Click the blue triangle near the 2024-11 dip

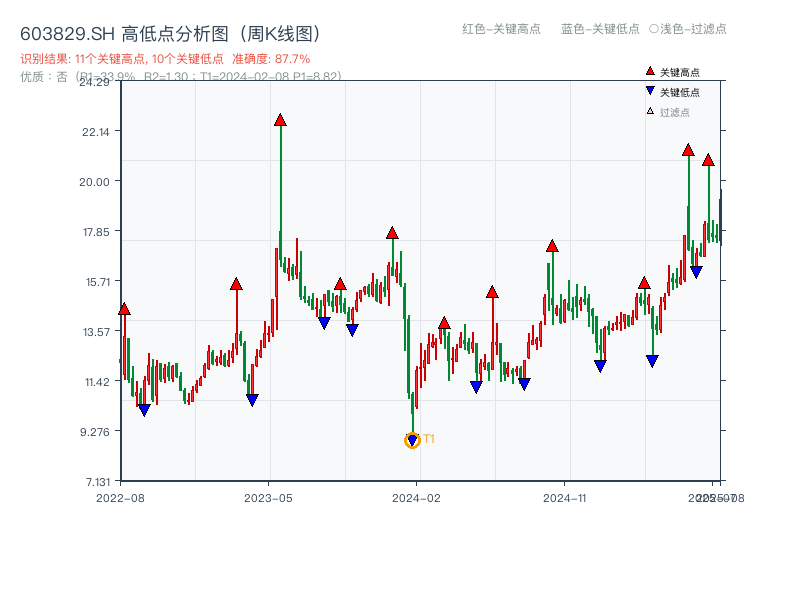pyautogui.click(x=600, y=364)
